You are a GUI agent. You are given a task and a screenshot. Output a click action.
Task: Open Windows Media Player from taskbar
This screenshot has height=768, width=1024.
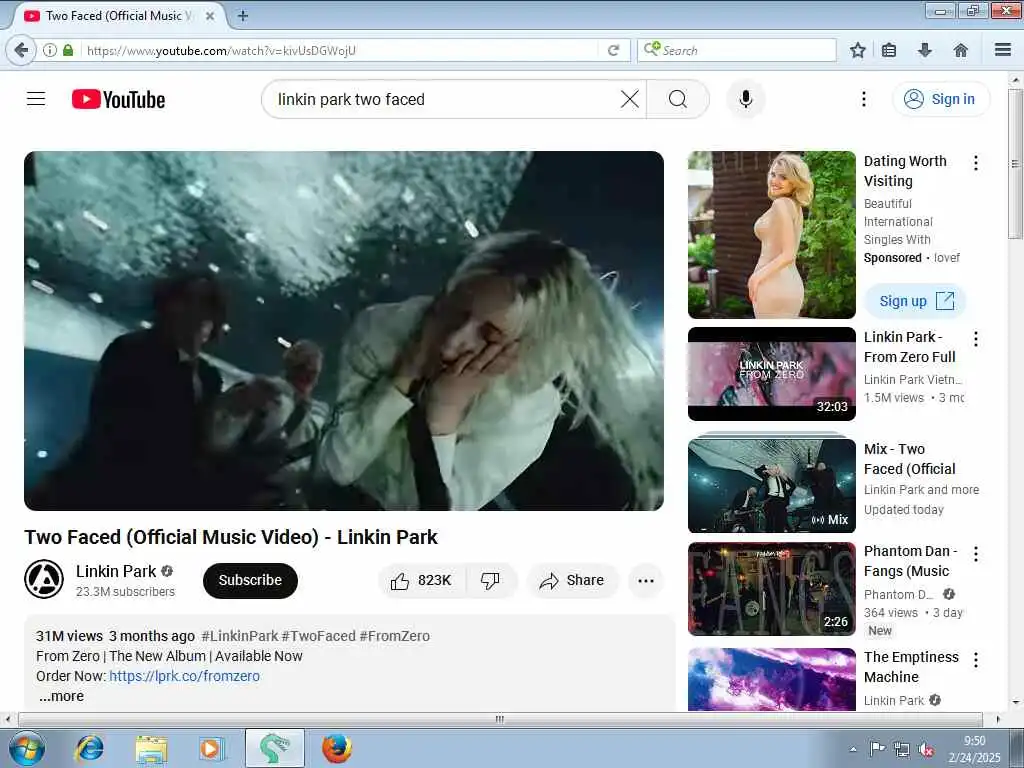[212, 748]
